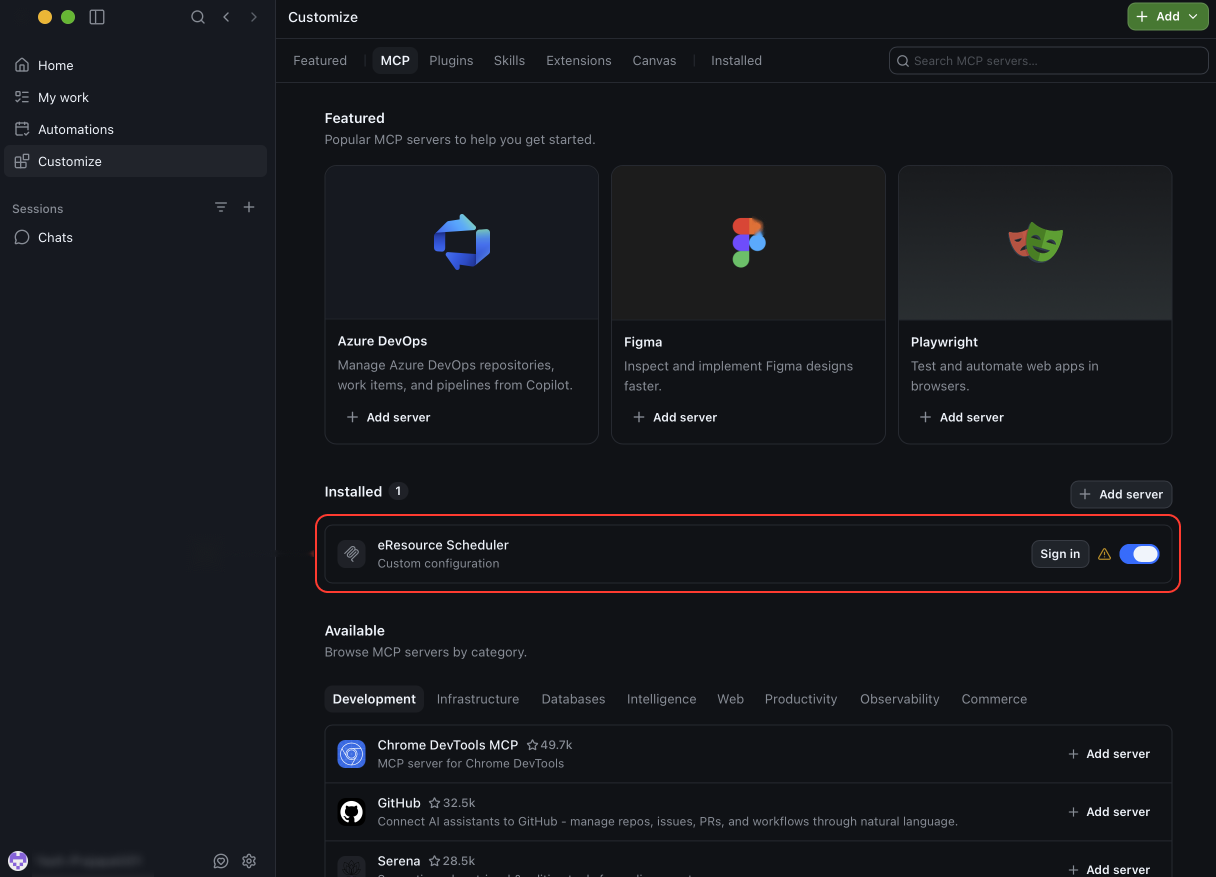
Task: Click the green macOS maximize window button
Action: click(x=68, y=17)
